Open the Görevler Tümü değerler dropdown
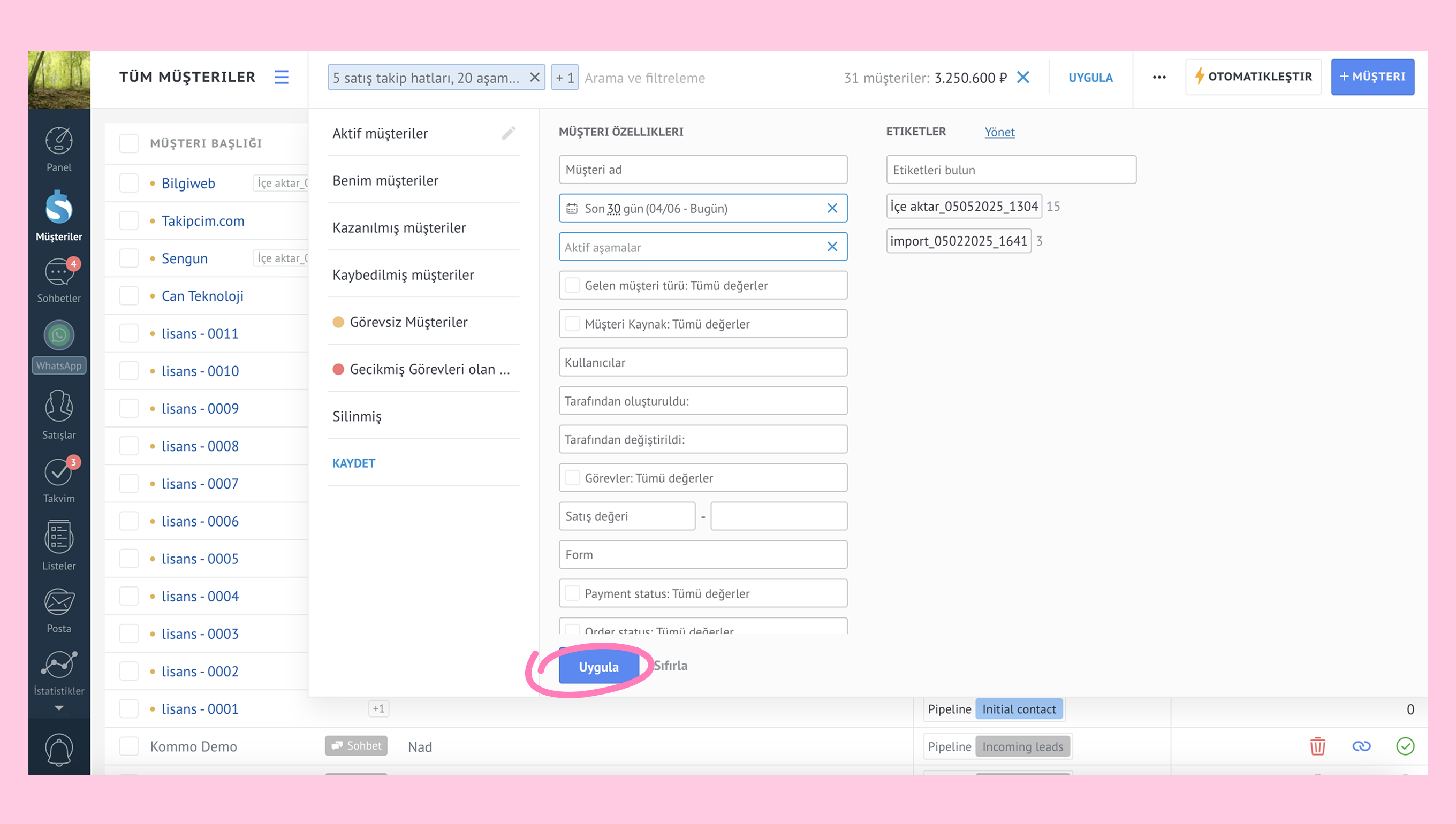This screenshot has height=824, width=1456. coord(702,478)
